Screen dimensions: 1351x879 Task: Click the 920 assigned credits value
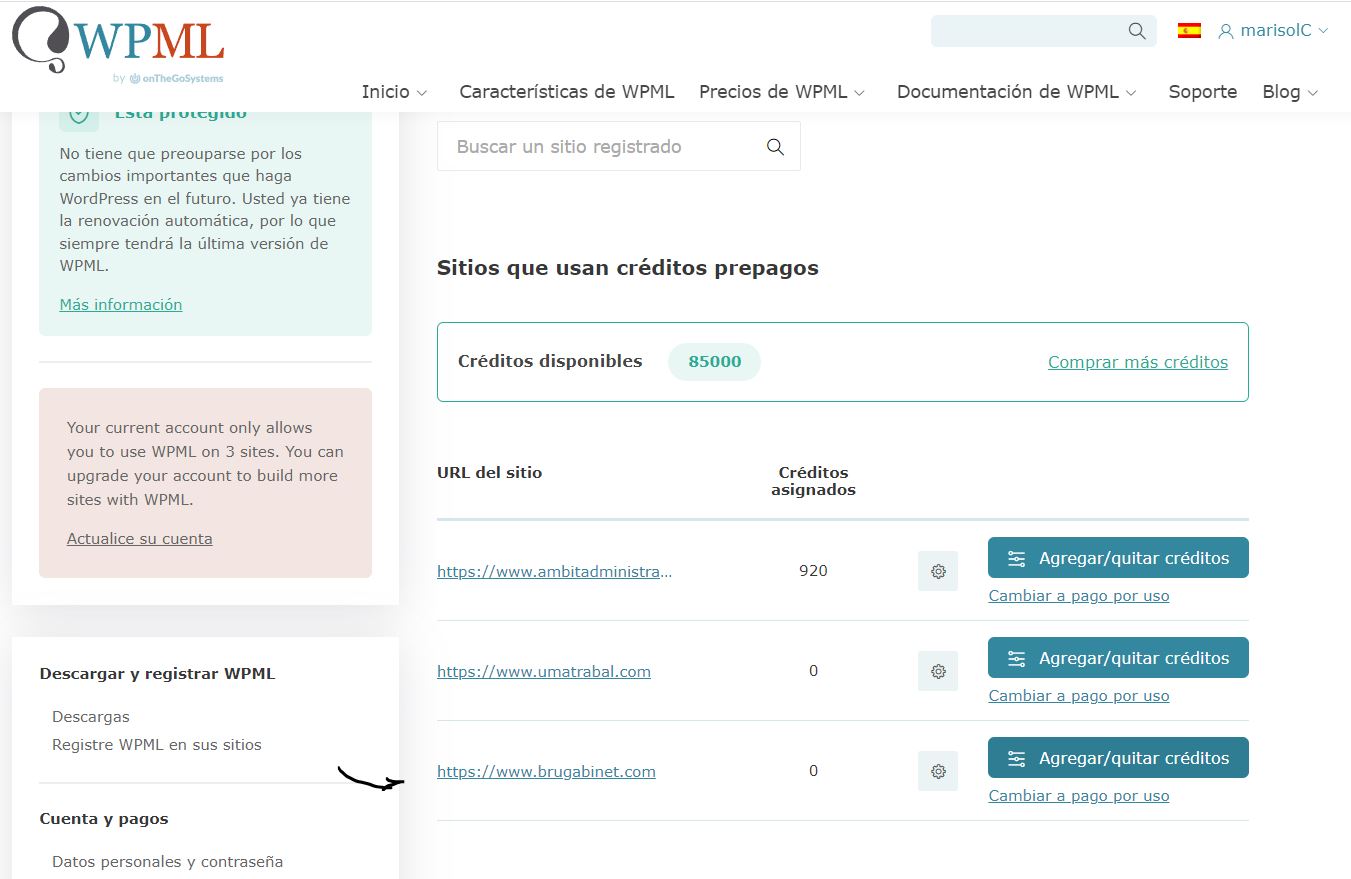(x=813, y=571)
